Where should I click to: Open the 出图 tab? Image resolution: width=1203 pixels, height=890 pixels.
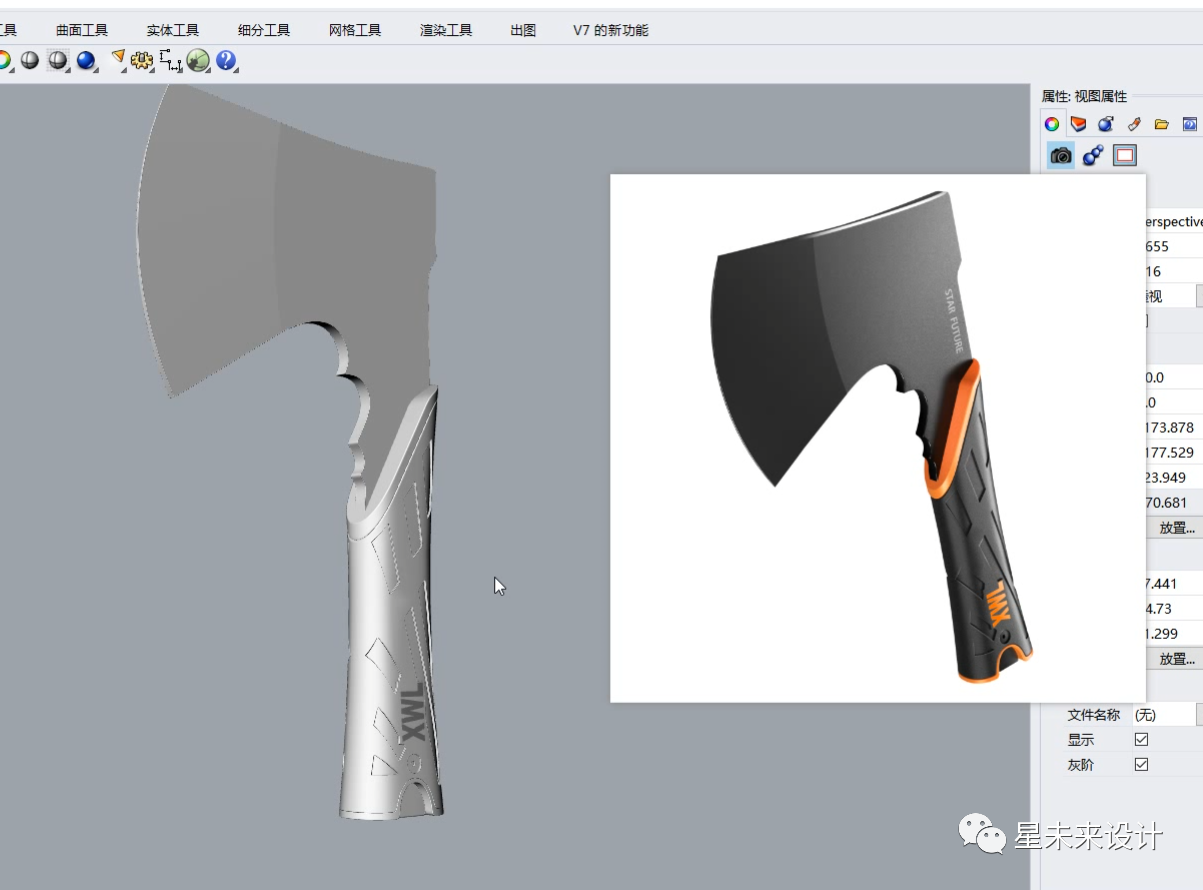[523, 30]
